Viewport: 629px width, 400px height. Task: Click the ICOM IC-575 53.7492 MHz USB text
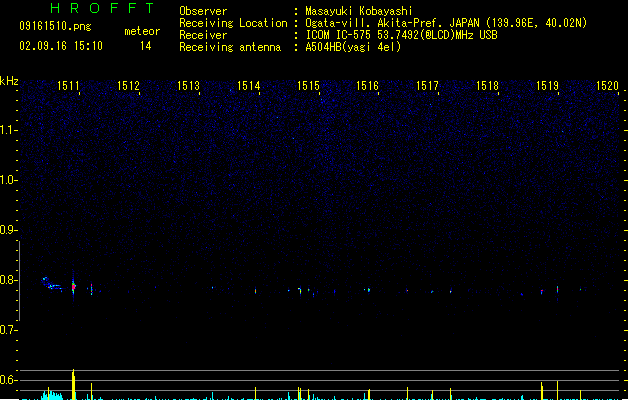click(x=402, y=35)
